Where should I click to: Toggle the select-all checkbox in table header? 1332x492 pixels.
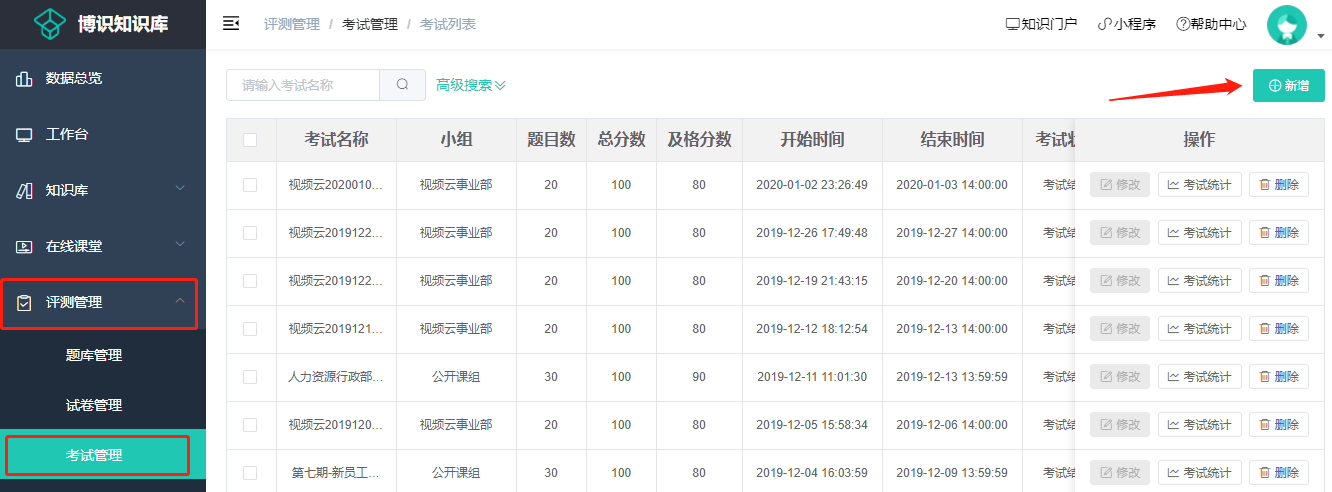click(250, 140)
